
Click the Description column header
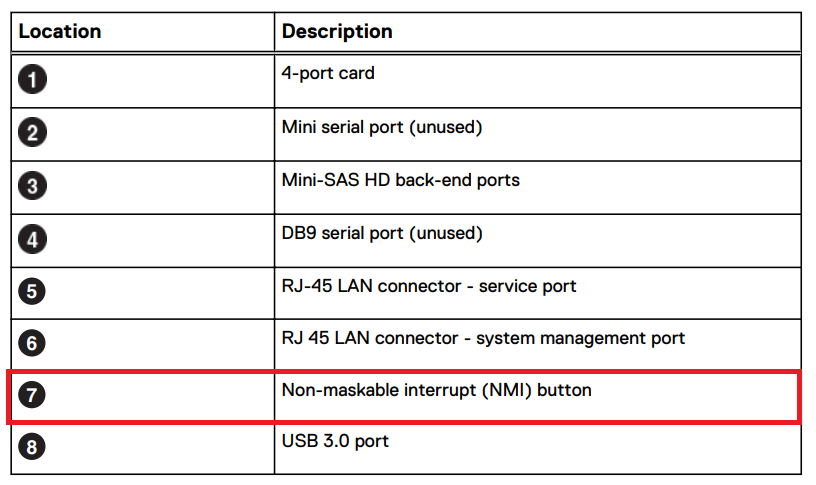(x=337, y=31)
